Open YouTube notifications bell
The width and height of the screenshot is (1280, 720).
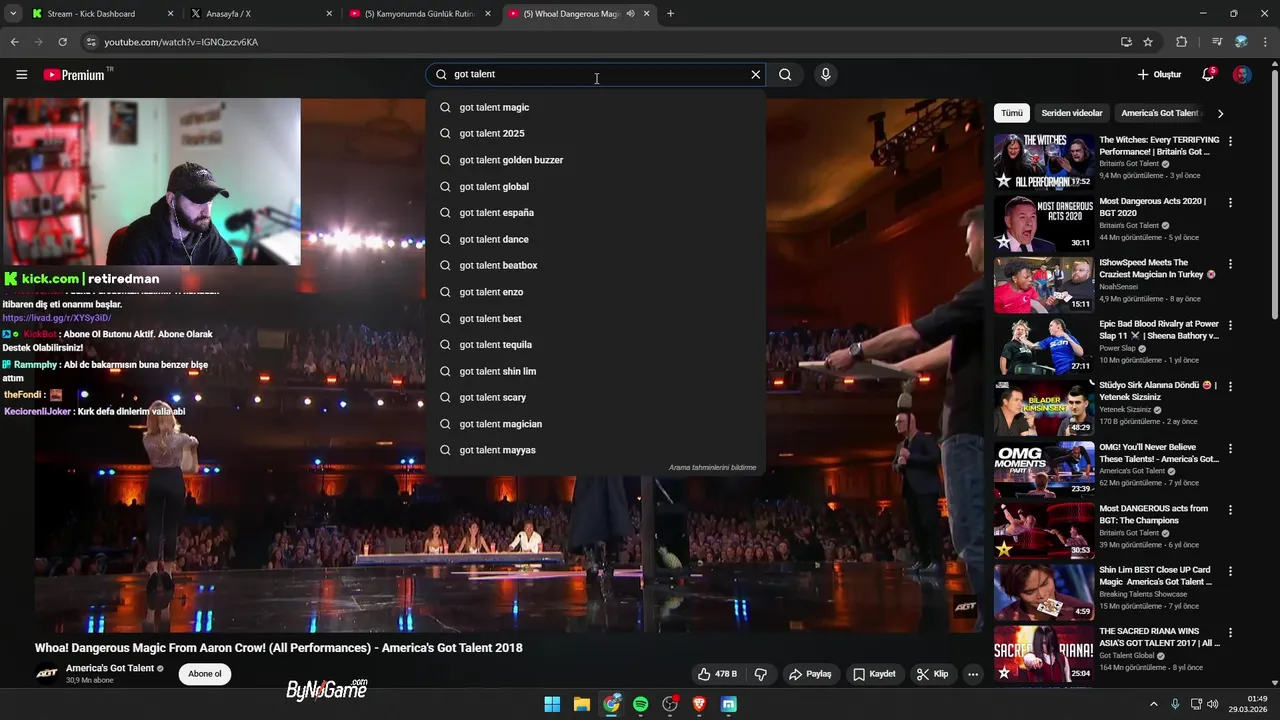point(1208,74)
